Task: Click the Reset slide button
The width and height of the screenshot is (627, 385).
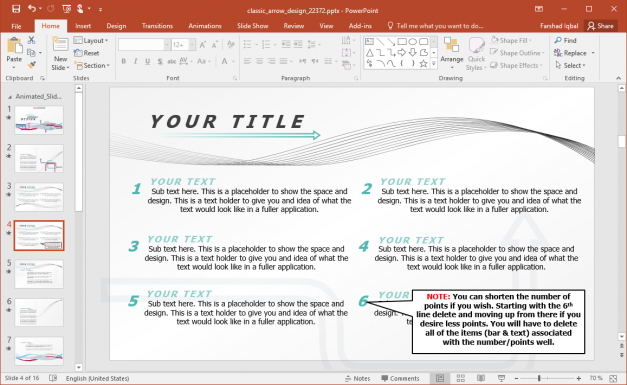Action: 87,53
